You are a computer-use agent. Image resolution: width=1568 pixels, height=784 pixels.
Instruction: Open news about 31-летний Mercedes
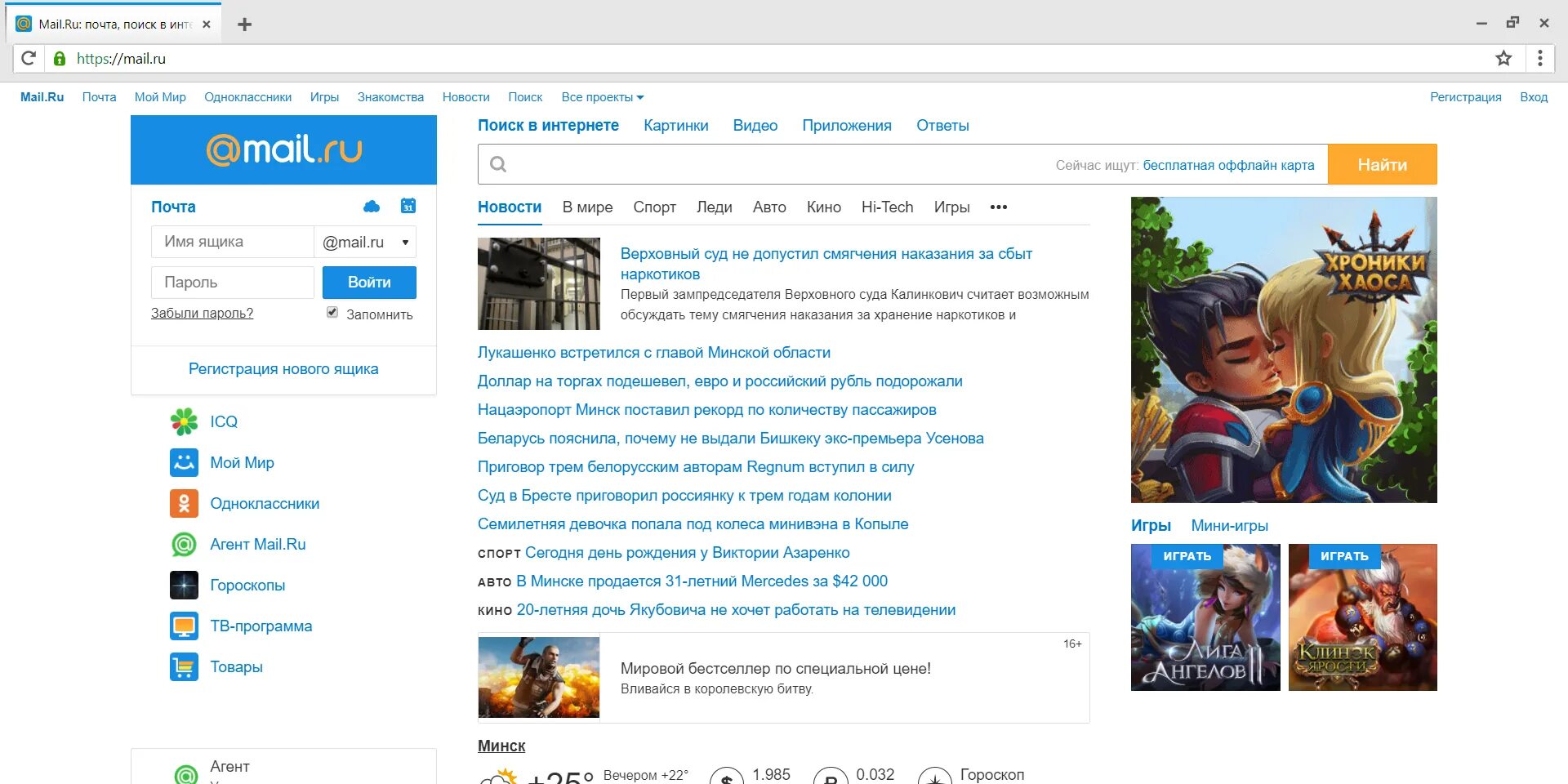702,581
